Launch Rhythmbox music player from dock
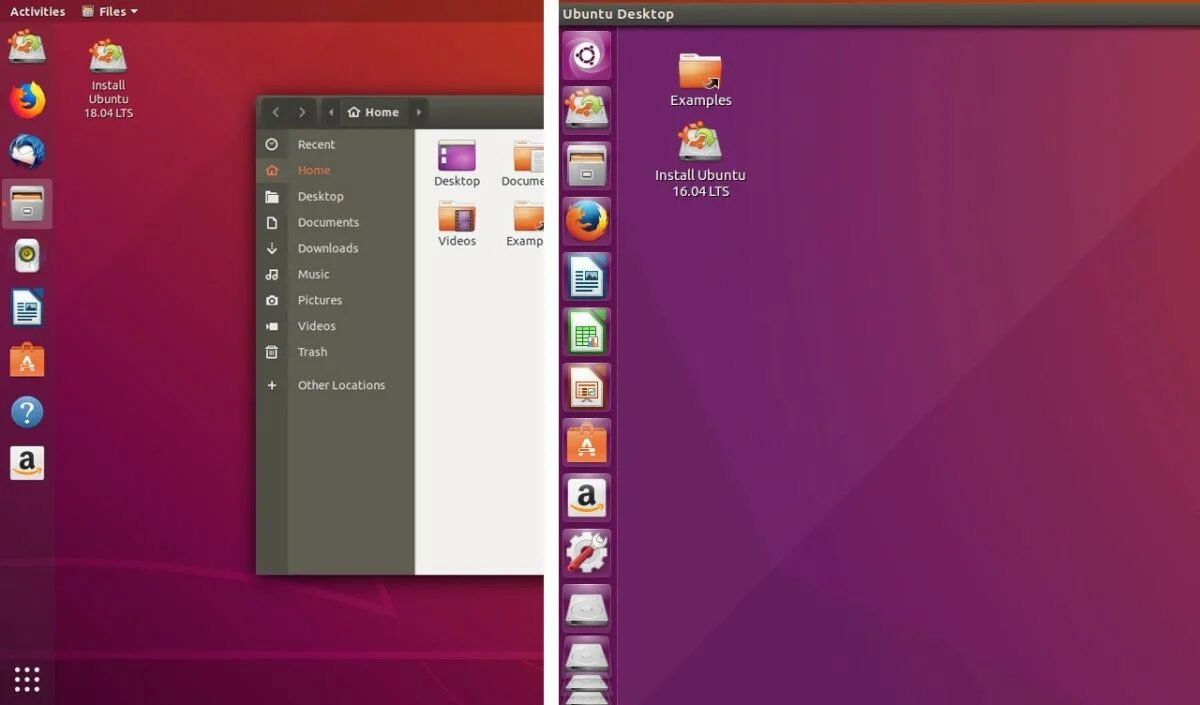This screenshot has height=705, width=1200. (x=27, y=256)
